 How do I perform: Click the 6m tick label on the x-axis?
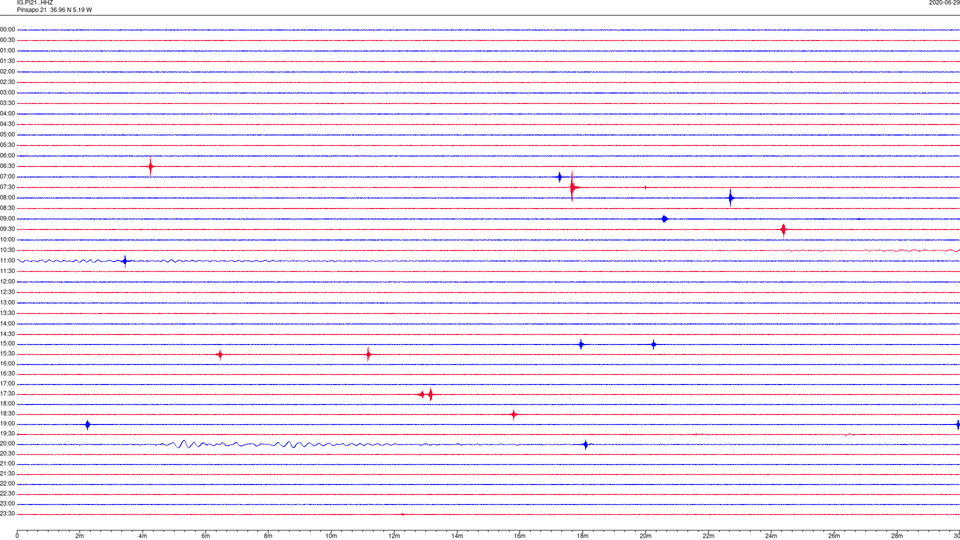coord(205,536)
